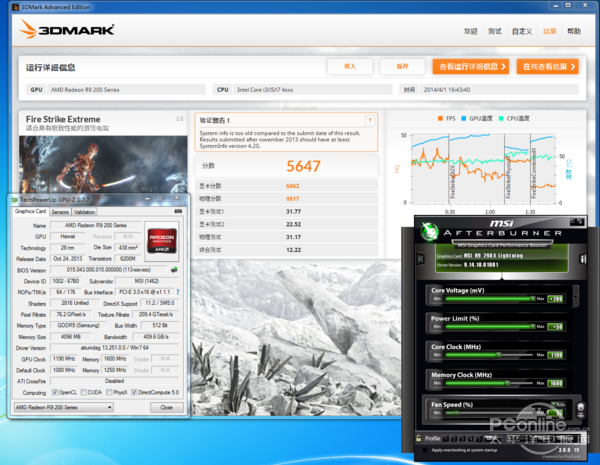Click the Save profile button in Afterburner
Image resolution: width=600 pixels, height=465 pixels.
pyautogui.click(x=493, y=438)
